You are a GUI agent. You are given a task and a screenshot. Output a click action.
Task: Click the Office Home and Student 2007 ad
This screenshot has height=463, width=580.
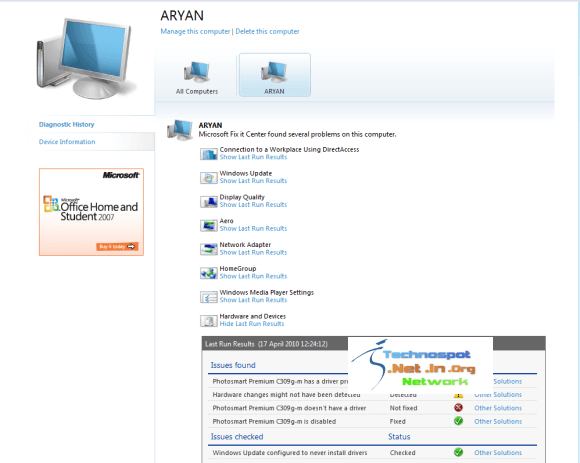point(91,212)
